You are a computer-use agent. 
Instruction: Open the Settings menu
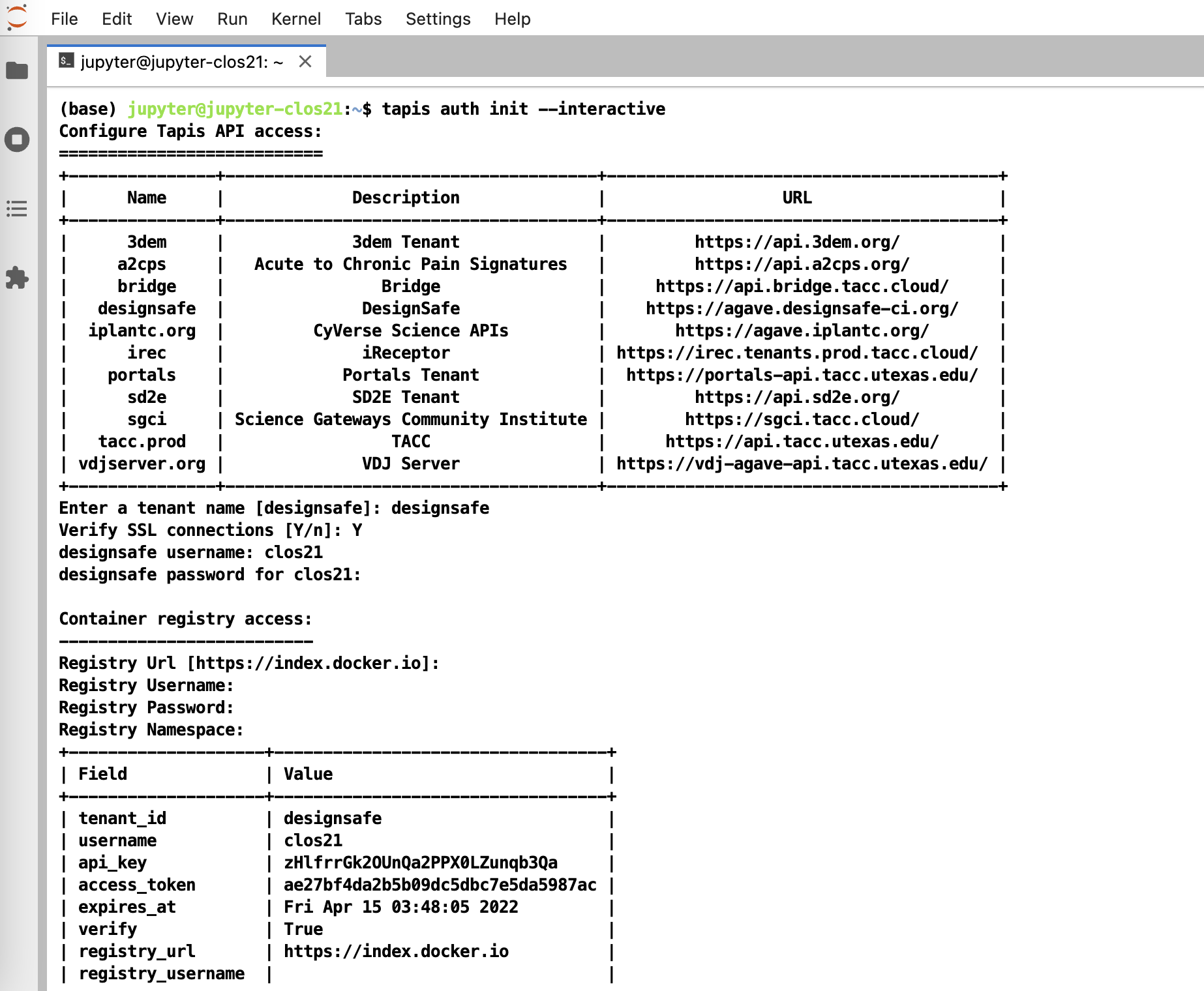tap(438, 19)
